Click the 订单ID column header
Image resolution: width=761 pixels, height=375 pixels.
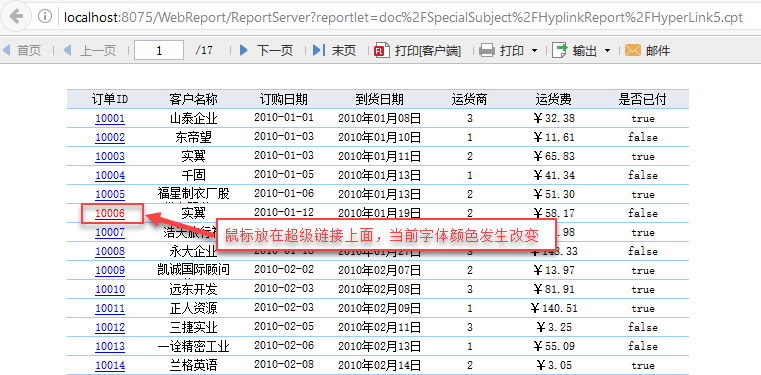click(x=110, y=99)
